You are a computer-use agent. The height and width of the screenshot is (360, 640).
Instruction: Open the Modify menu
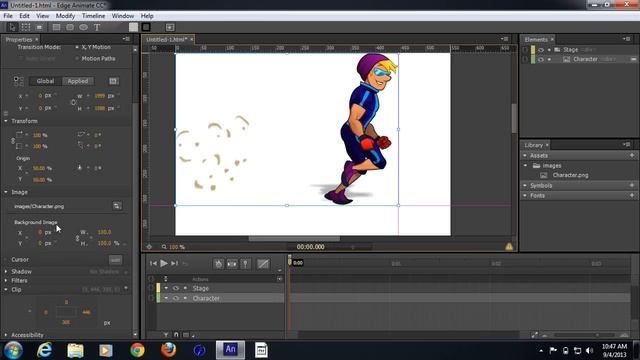point(65,16)
